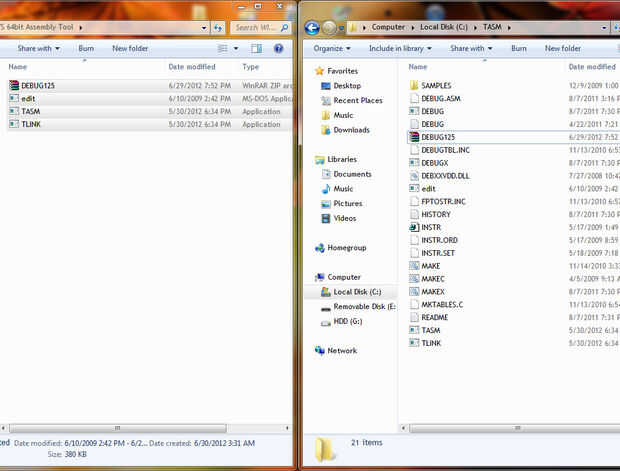
Task: Open the Include in library dropdown
Action: (400, 49)
